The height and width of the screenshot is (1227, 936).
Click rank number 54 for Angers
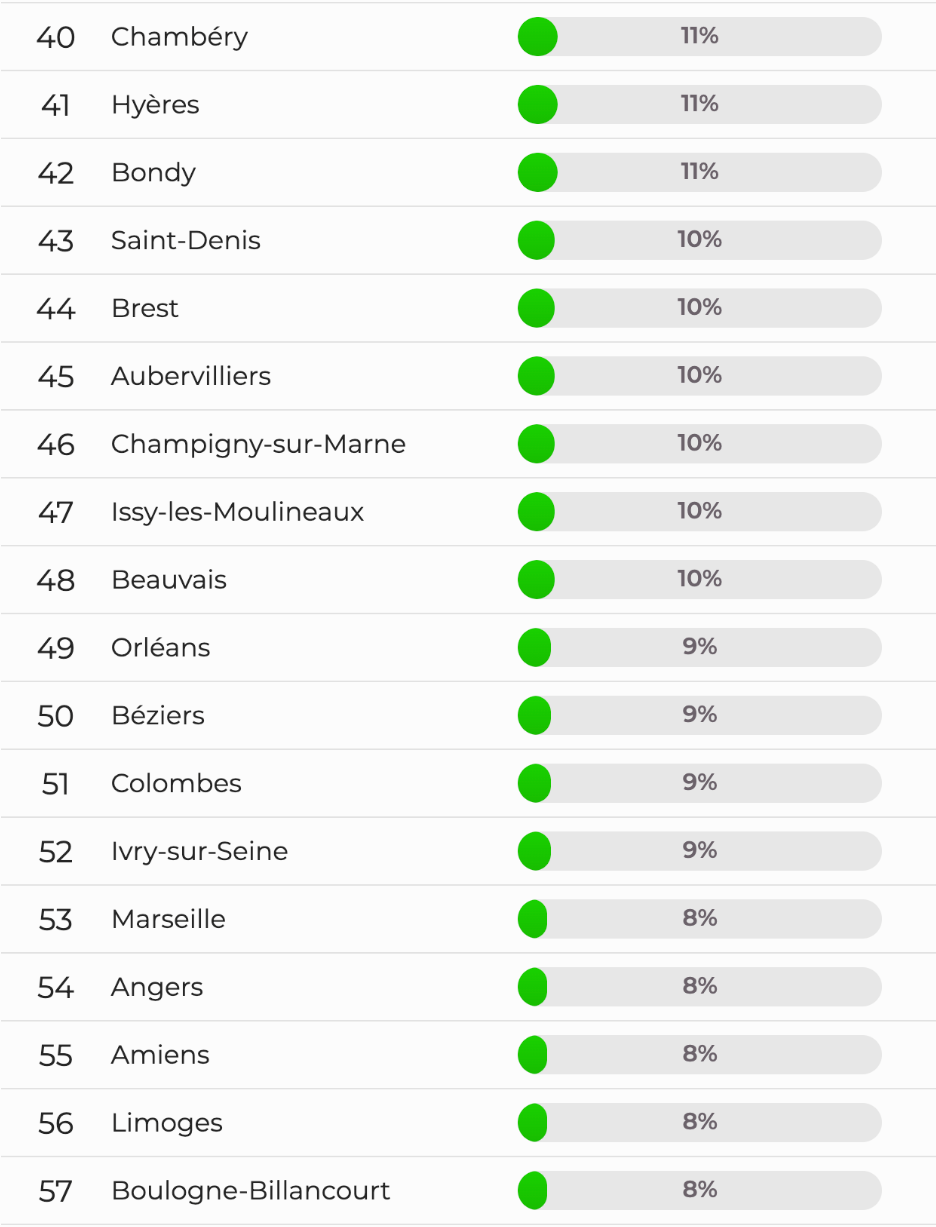[x=56, y=988]
